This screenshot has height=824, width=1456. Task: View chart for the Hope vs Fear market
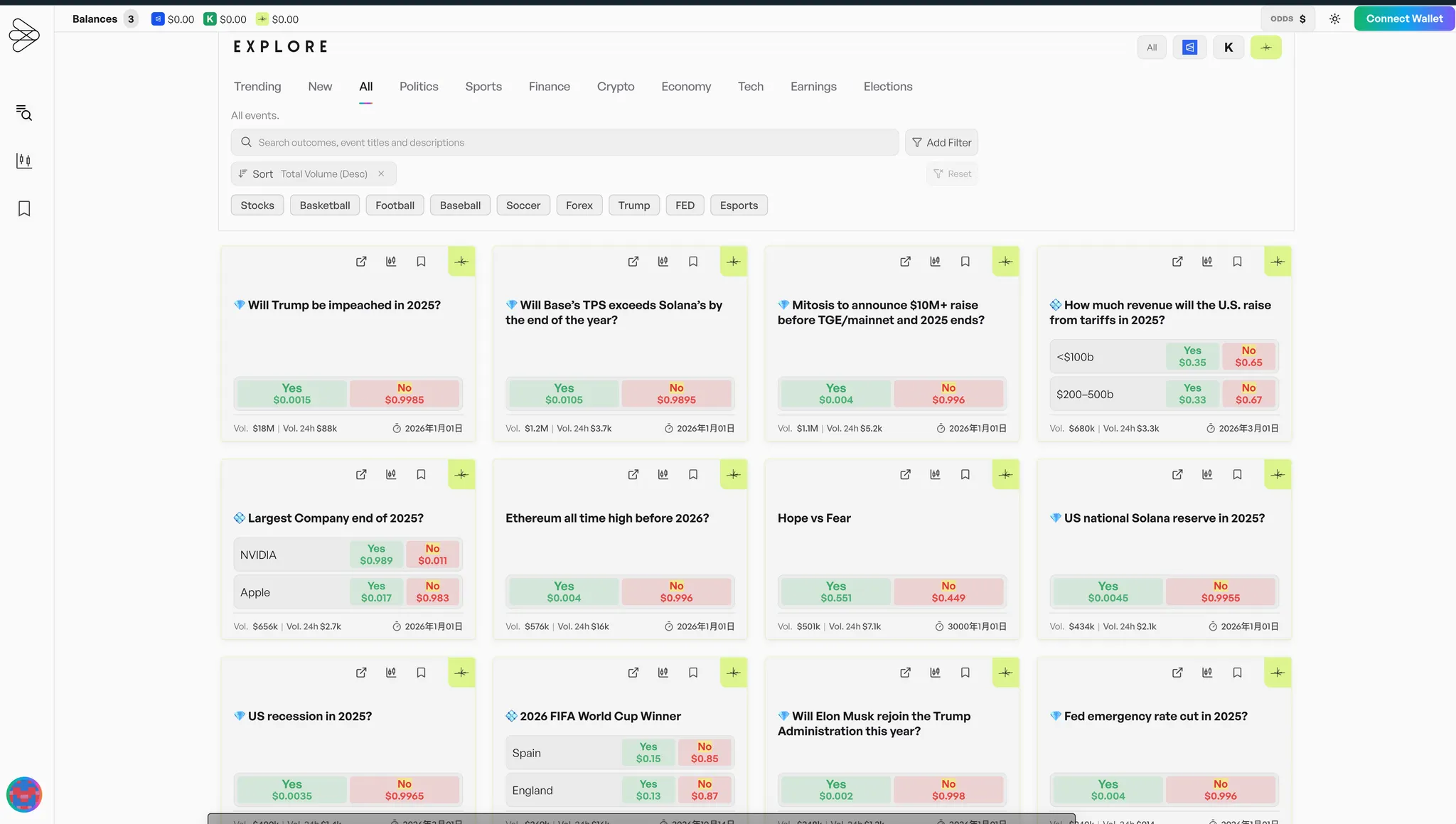click(935, 474)
